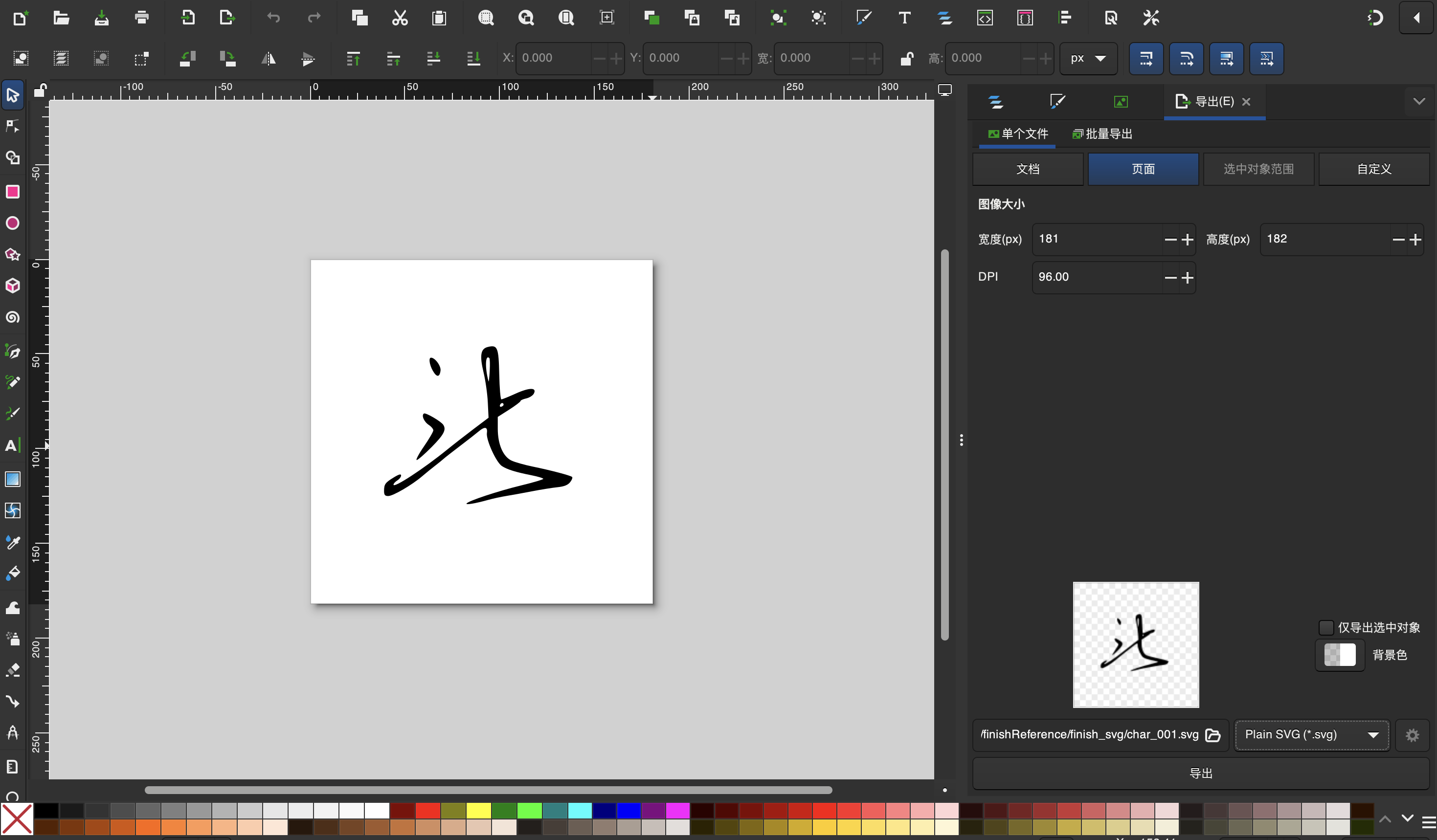Image resolution: width=1437 pixels, height=840 pixels.
Task: Select the Document (文档) export area
Action: [x=1028, y=169]
